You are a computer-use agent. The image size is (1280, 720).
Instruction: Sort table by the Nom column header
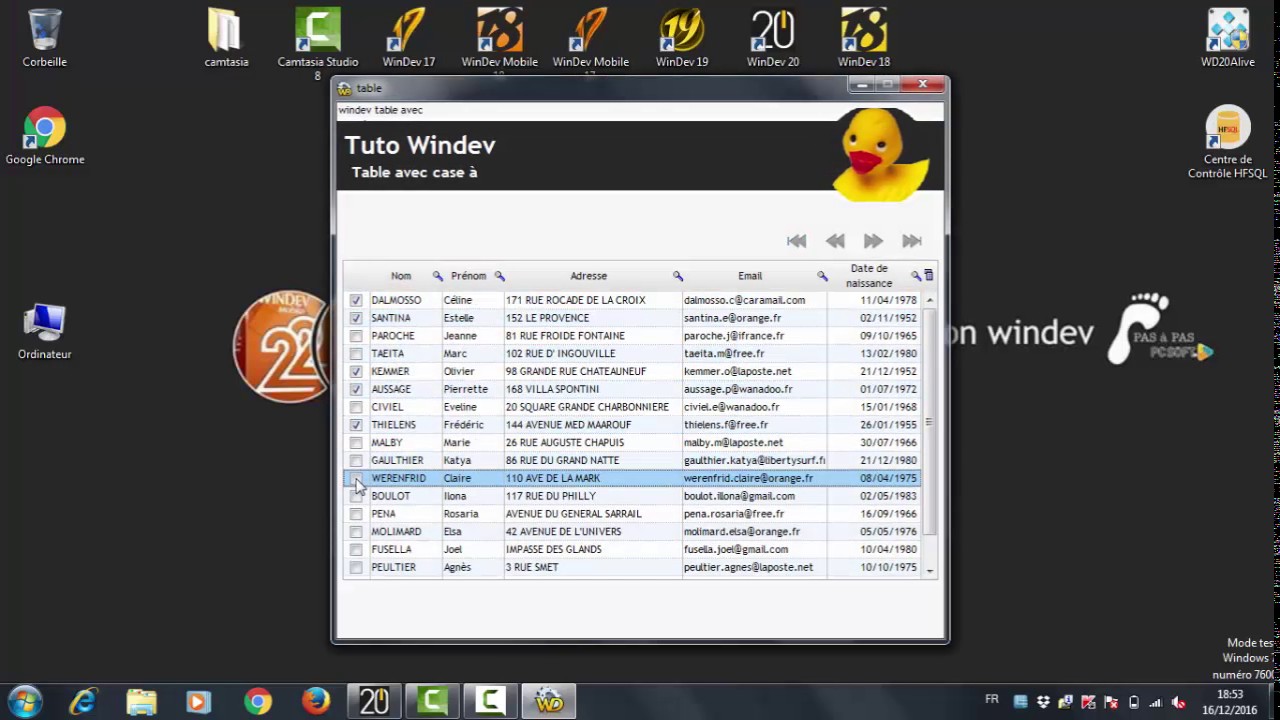click(401, 276)
